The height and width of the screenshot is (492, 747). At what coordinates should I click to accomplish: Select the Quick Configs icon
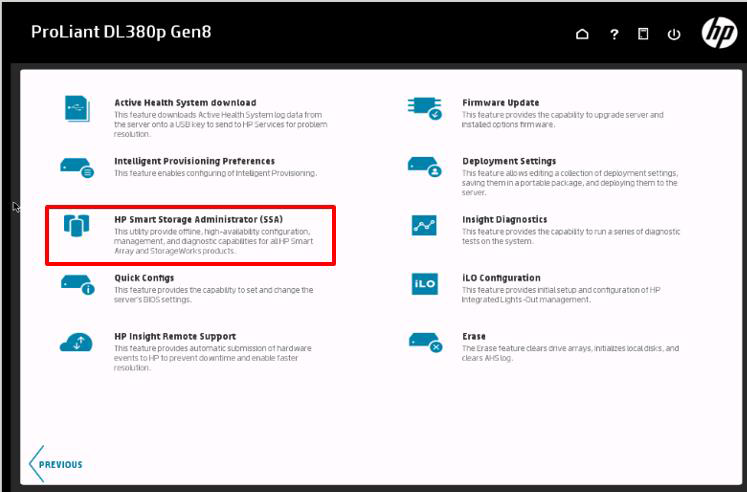point(77,284)
